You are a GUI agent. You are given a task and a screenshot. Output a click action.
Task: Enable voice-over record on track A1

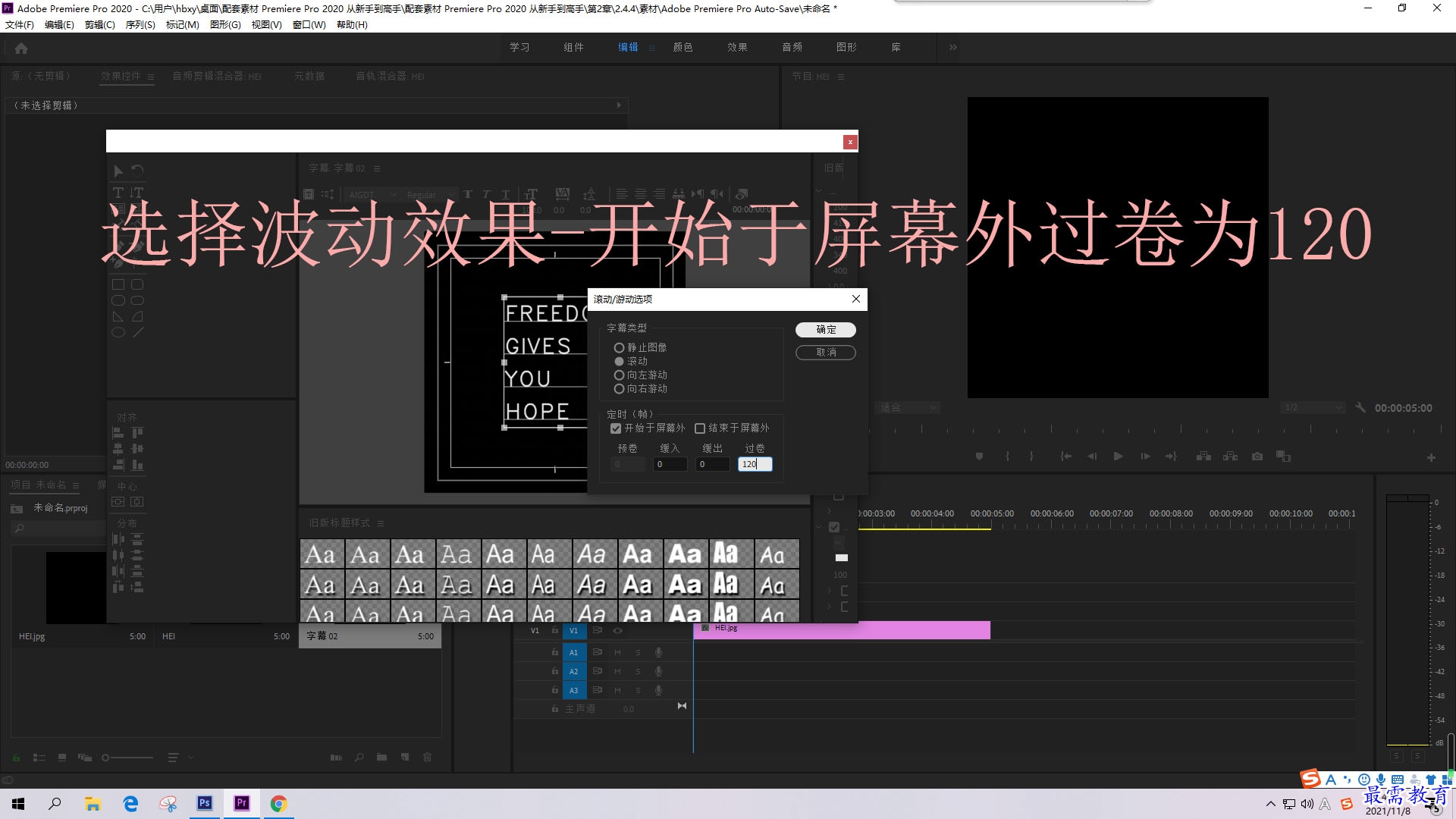[658, 652]
